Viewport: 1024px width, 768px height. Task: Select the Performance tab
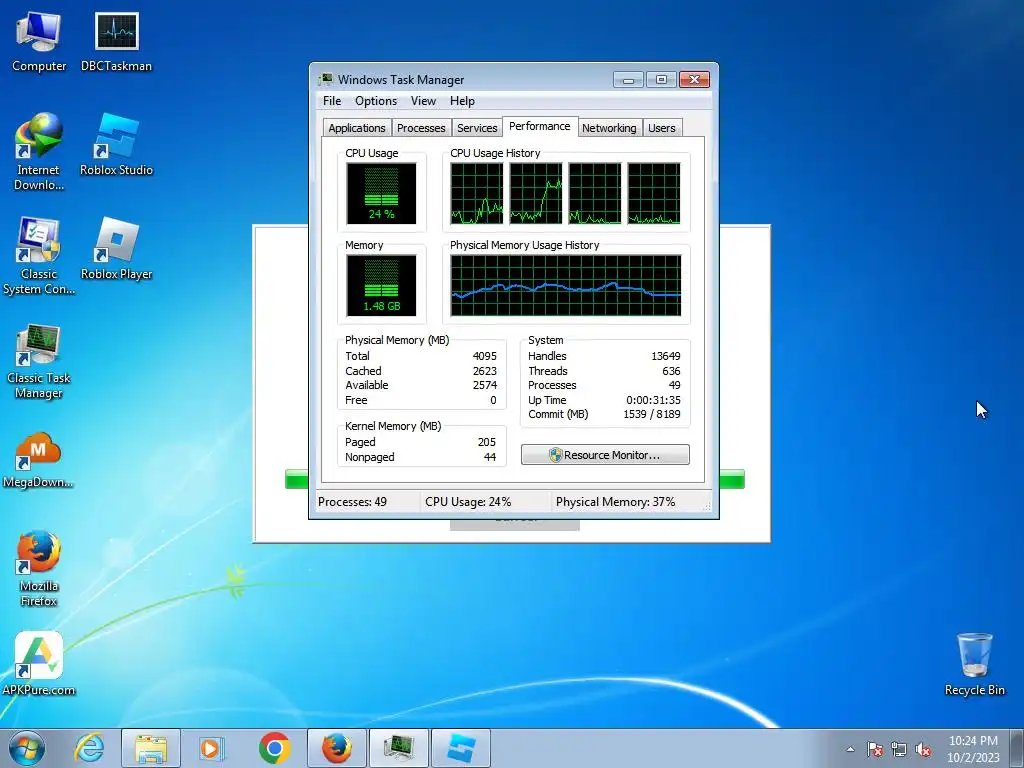[539, 126]
